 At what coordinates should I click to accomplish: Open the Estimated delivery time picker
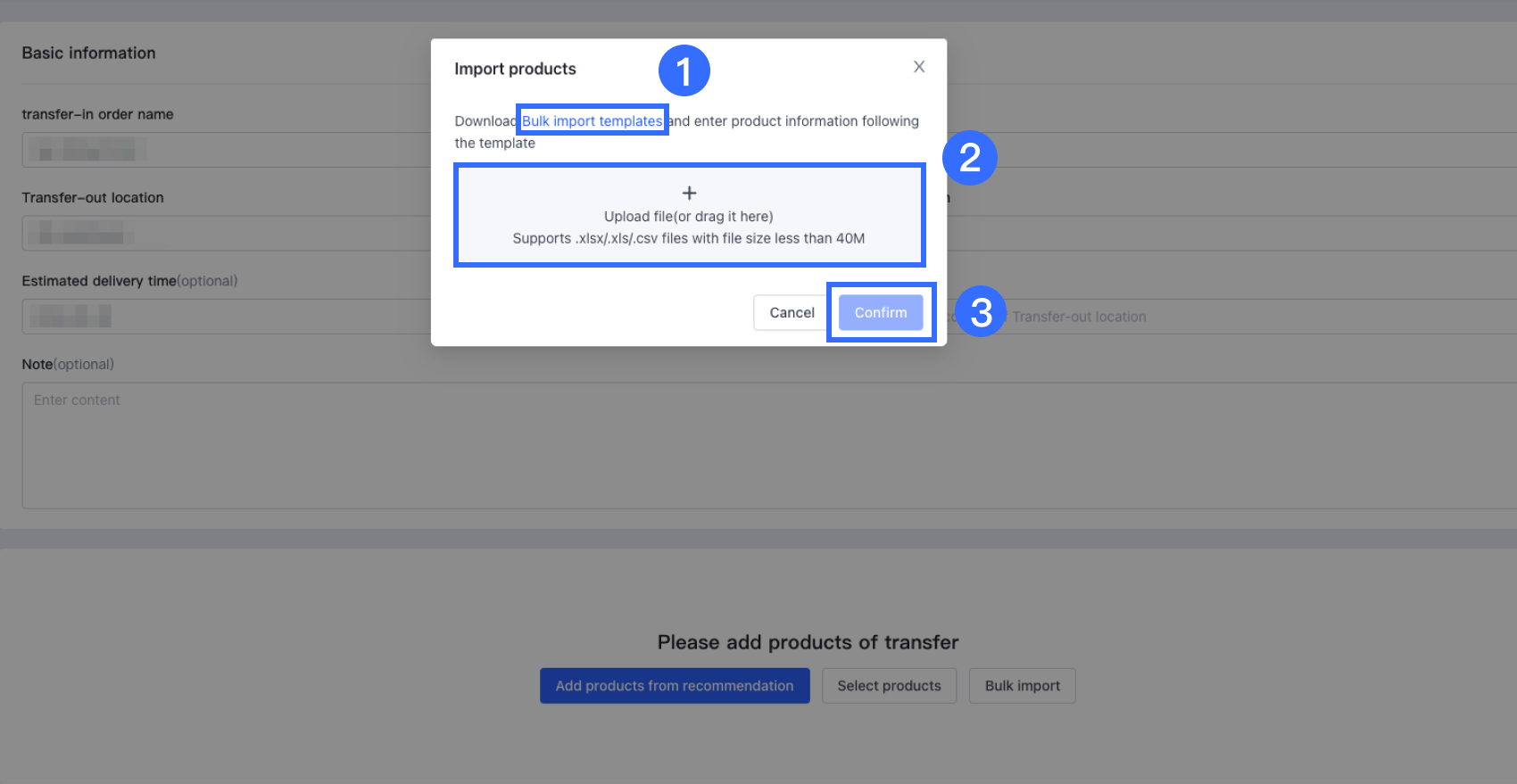point(223,317)
